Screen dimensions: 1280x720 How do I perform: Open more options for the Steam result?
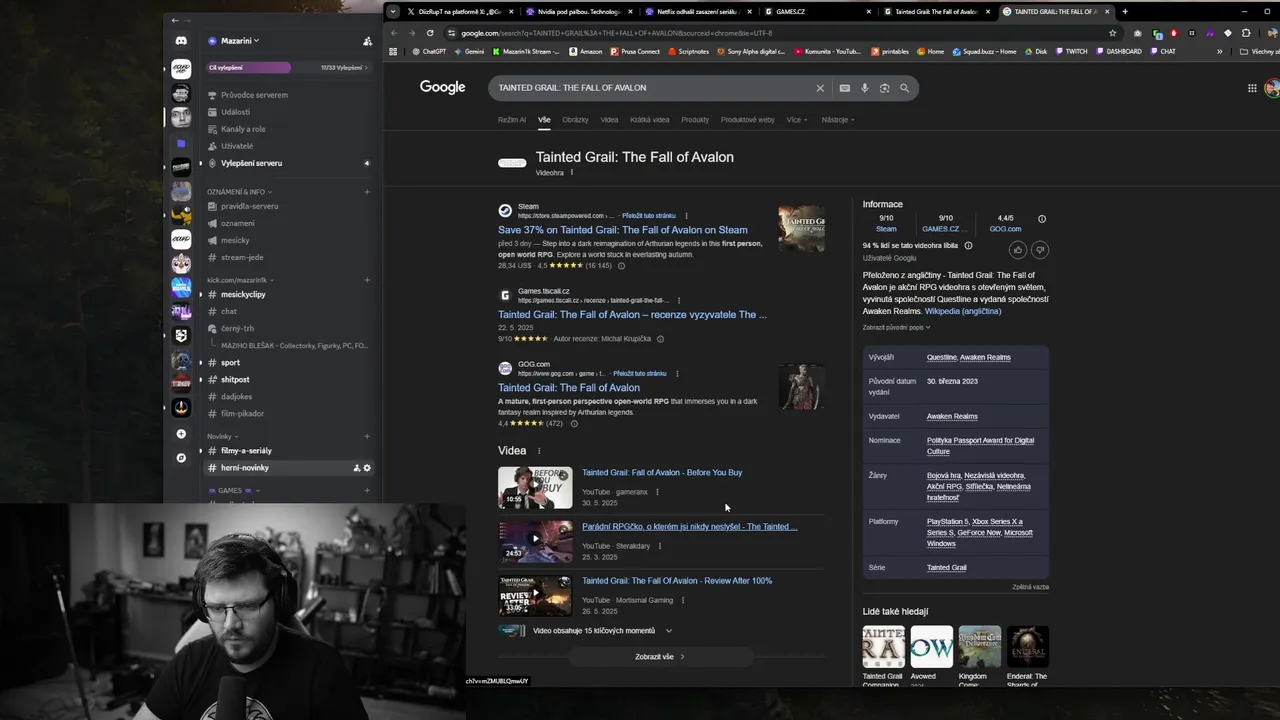(x=686, y=216)
